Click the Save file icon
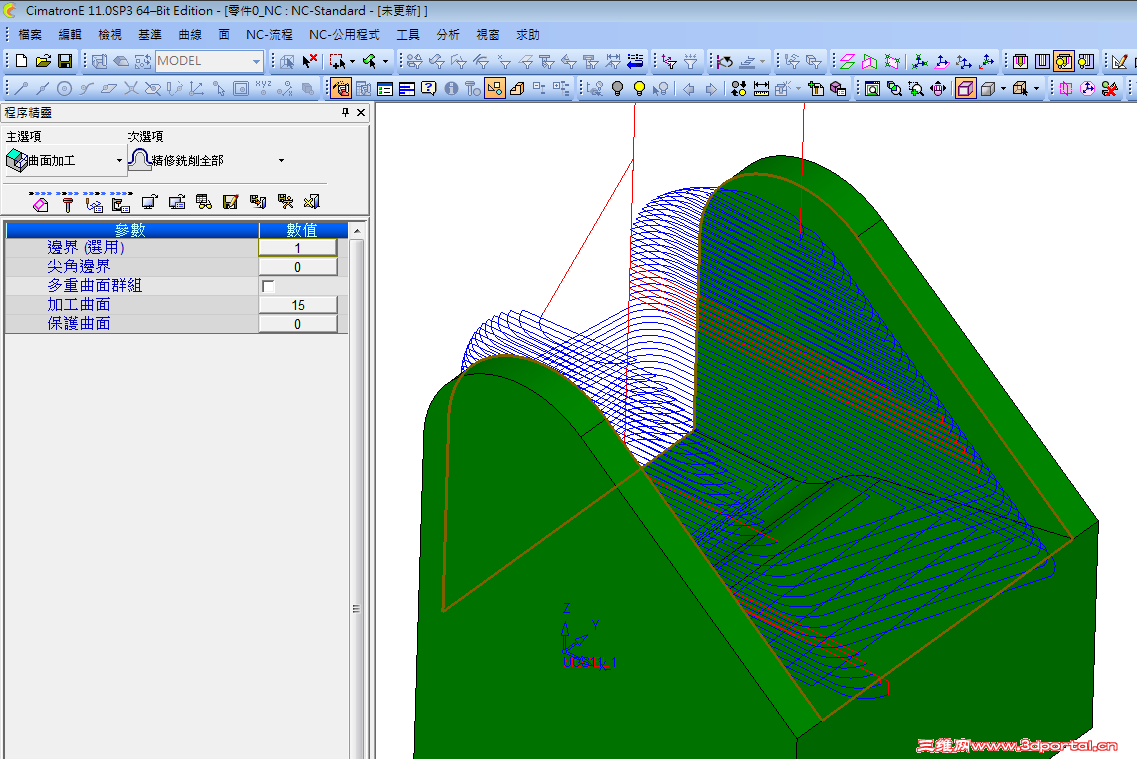Image resolution: width=1137 pixels, height=759 pixels. point(64,61)
